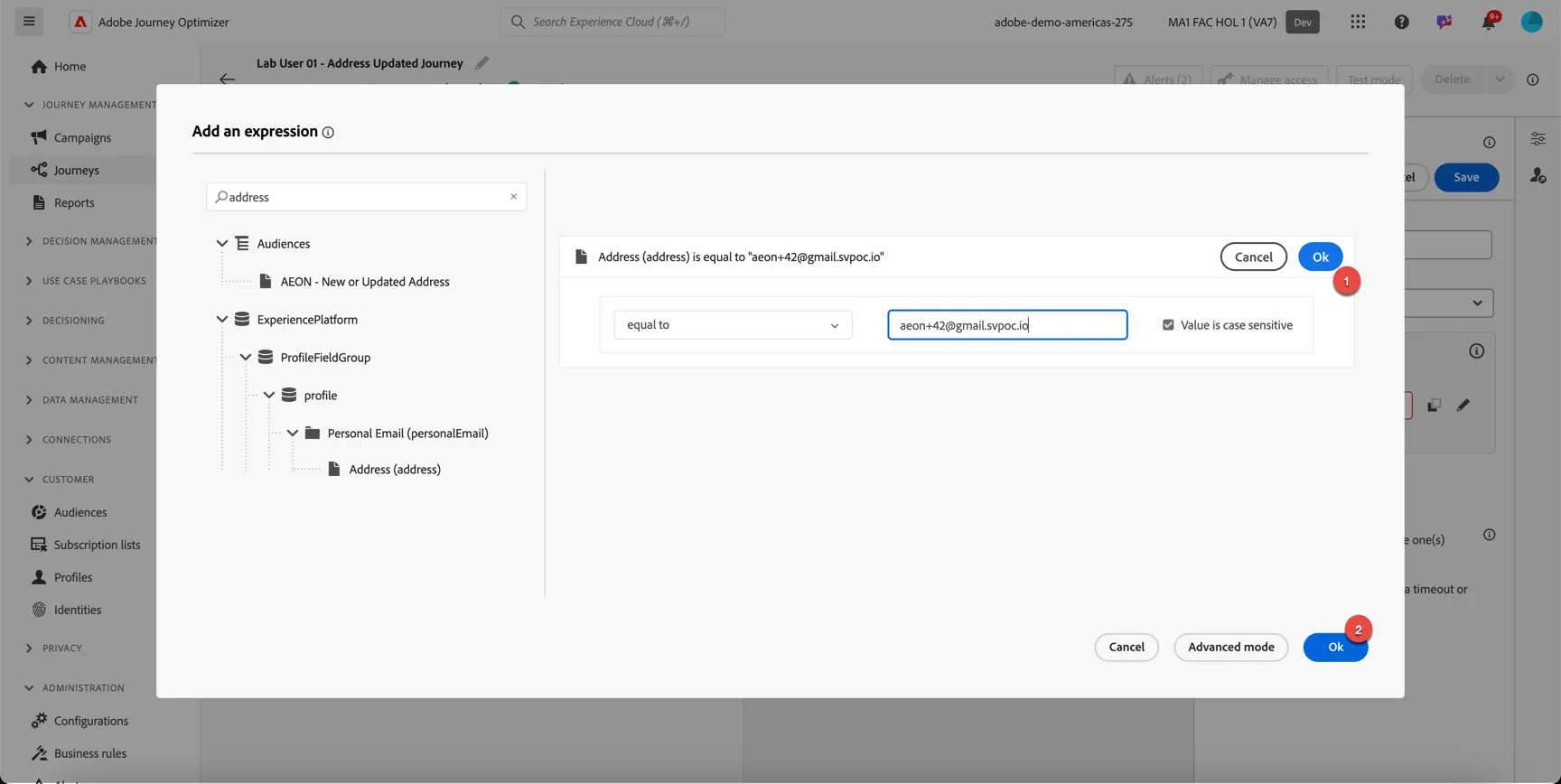The width and height of the screenshot is (1561, 784).
Task: Select AEON - New or Updated Address audience
Action: tap(365, 282)
